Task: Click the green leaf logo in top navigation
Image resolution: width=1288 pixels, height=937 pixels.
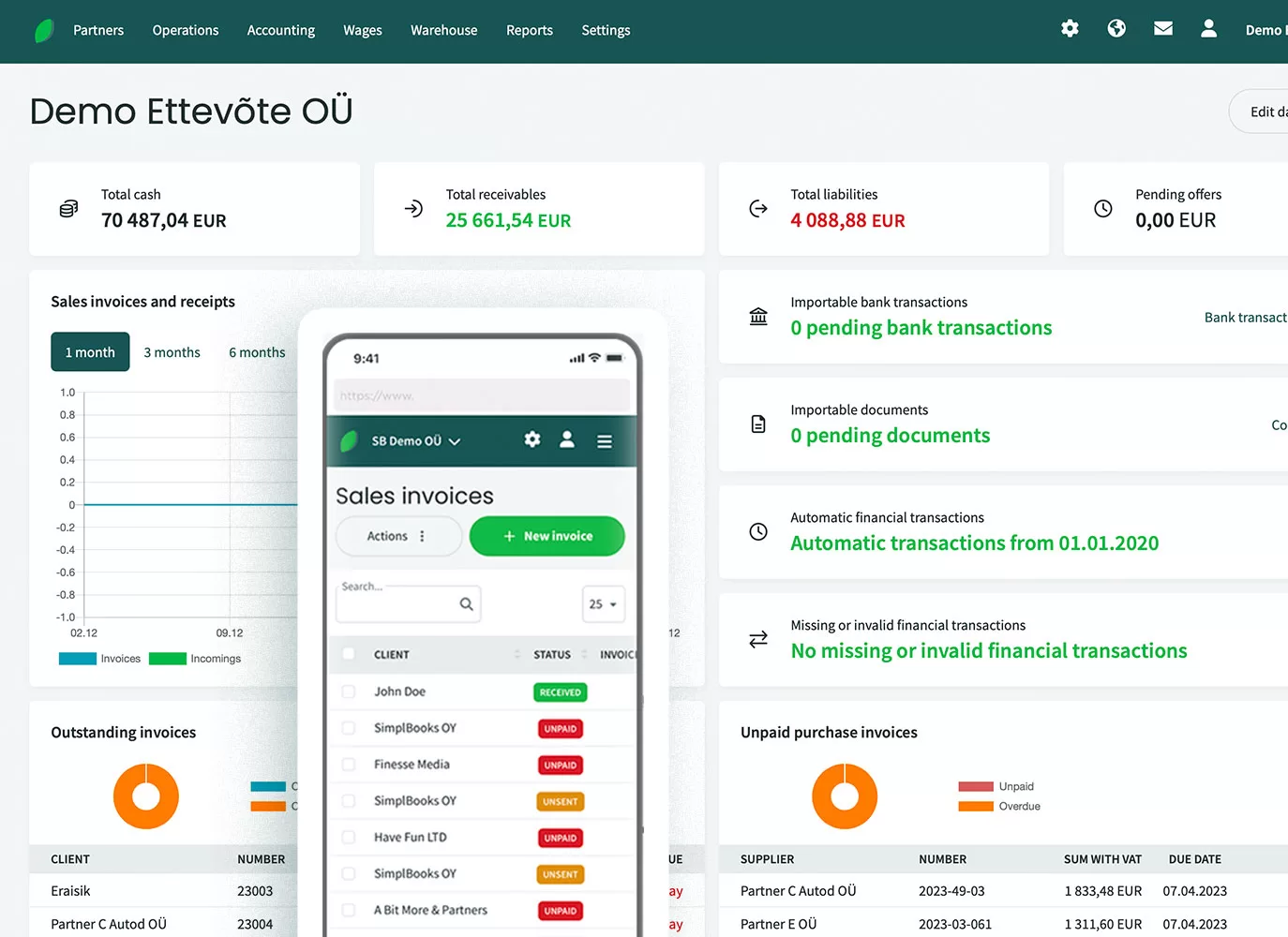Action: (x=44, y=31)
